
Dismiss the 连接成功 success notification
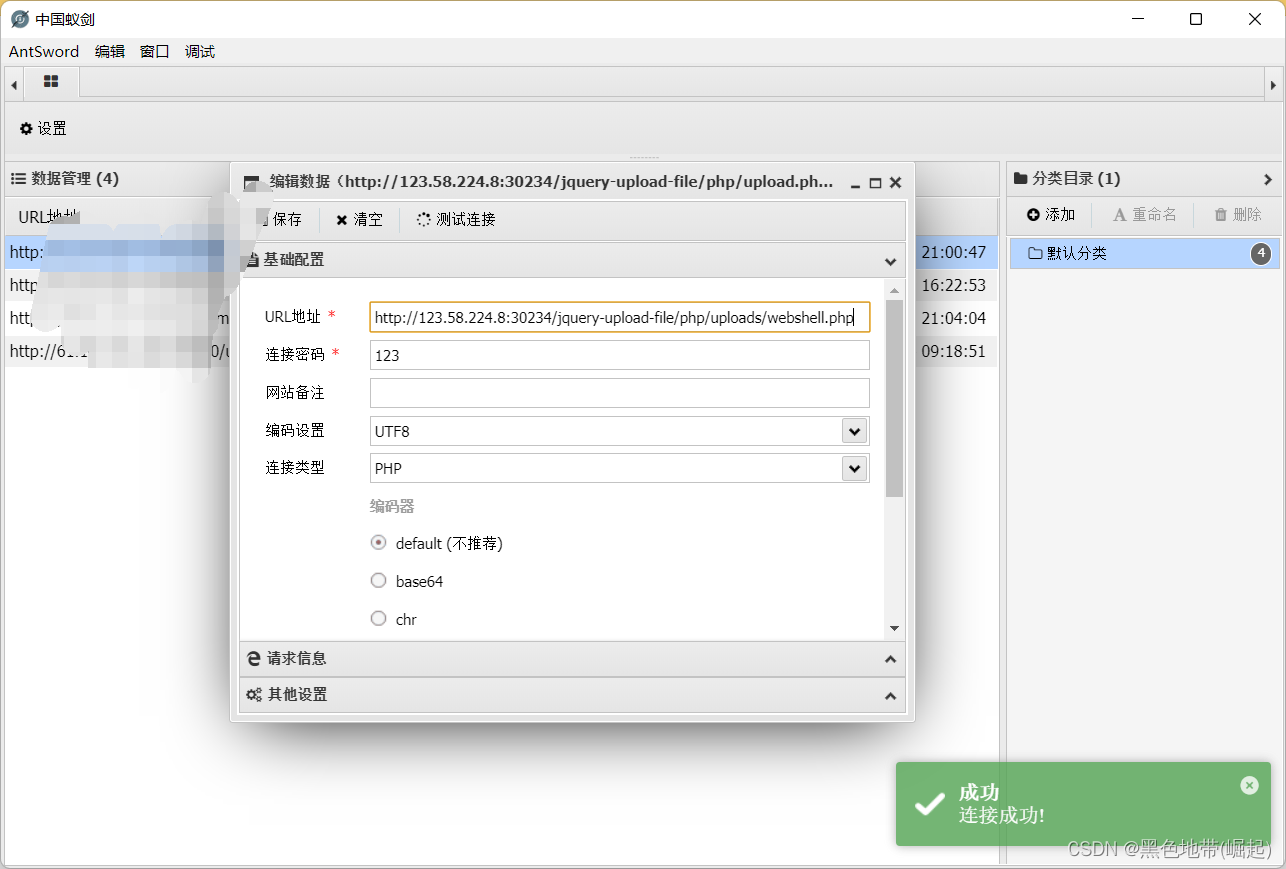[1249, 785]
